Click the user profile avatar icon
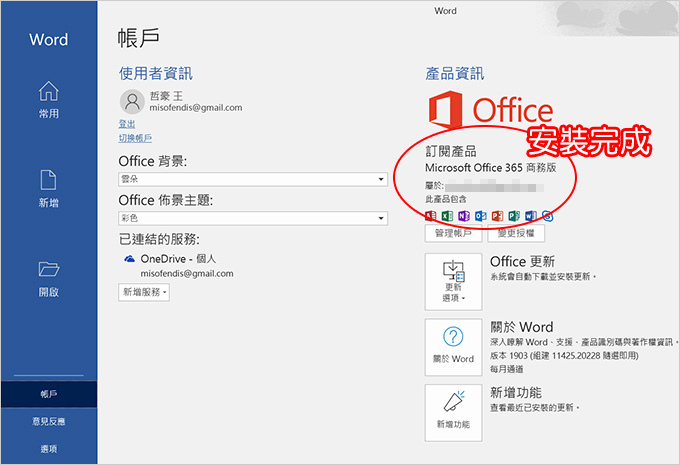 click(132, 102)
